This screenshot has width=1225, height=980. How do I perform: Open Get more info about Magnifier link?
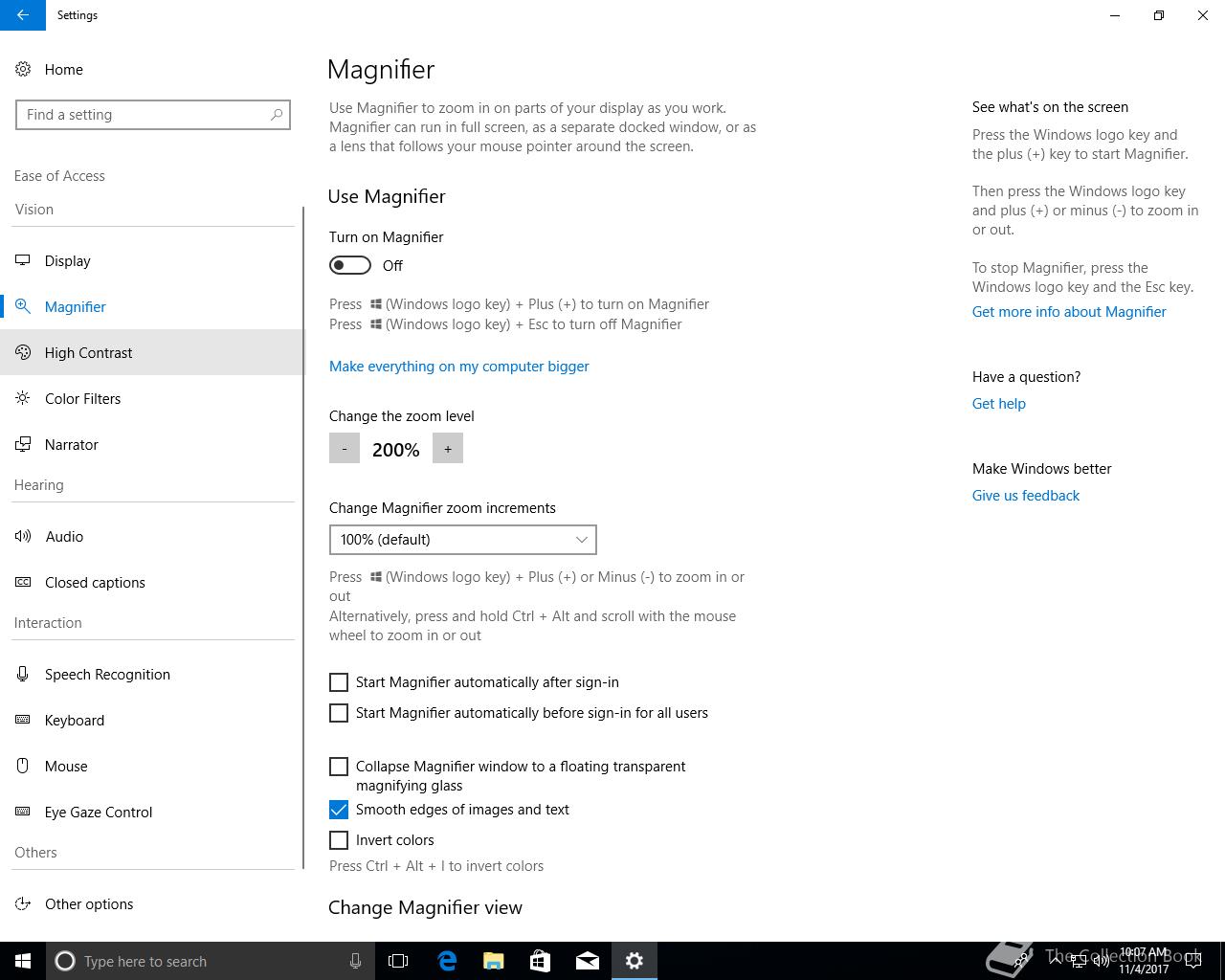[x=1069, y=312]
